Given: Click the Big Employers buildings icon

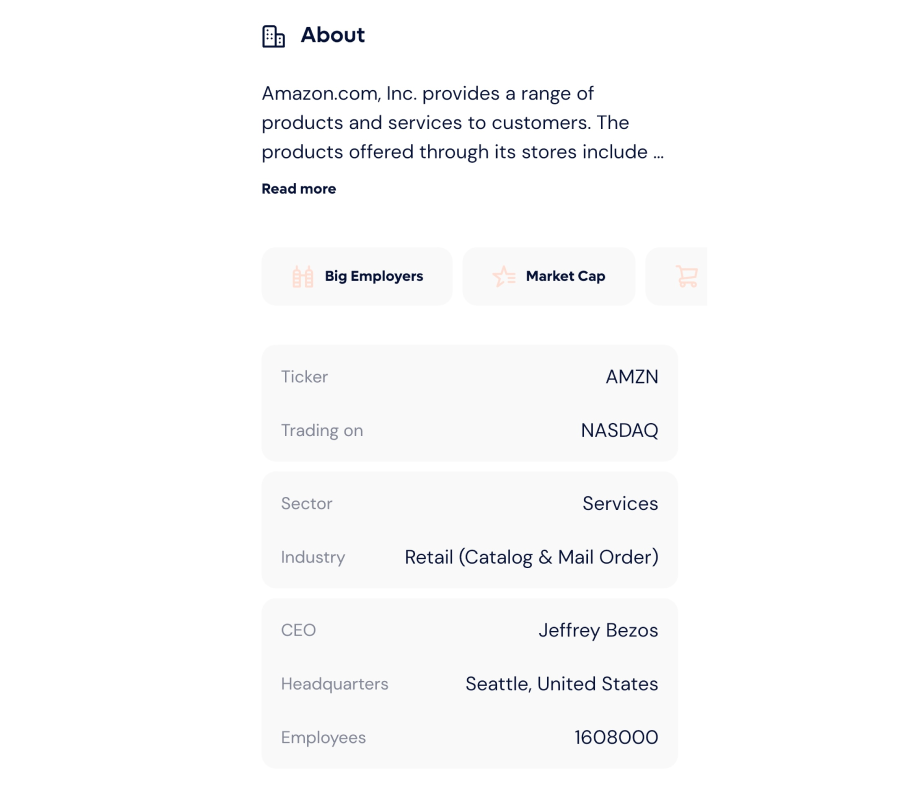Looking at the screenshot, I should tap(303, 276).
